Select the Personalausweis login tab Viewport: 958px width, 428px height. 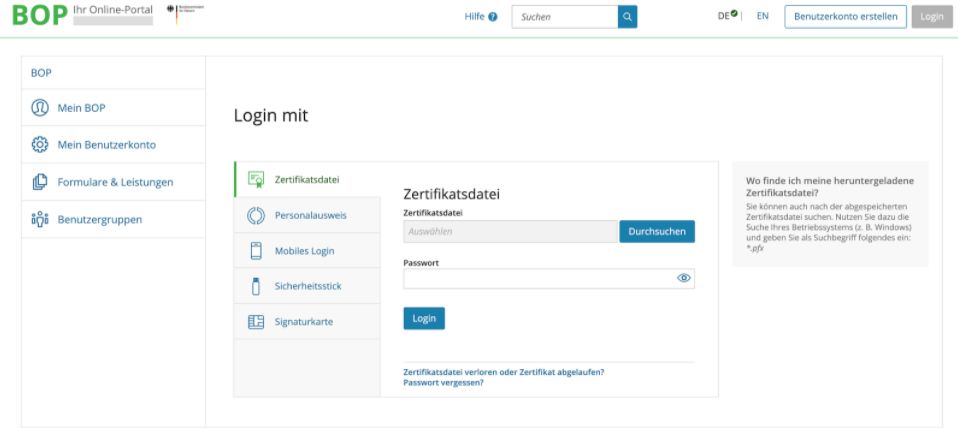pyautogui.click(x=307, y=216)
